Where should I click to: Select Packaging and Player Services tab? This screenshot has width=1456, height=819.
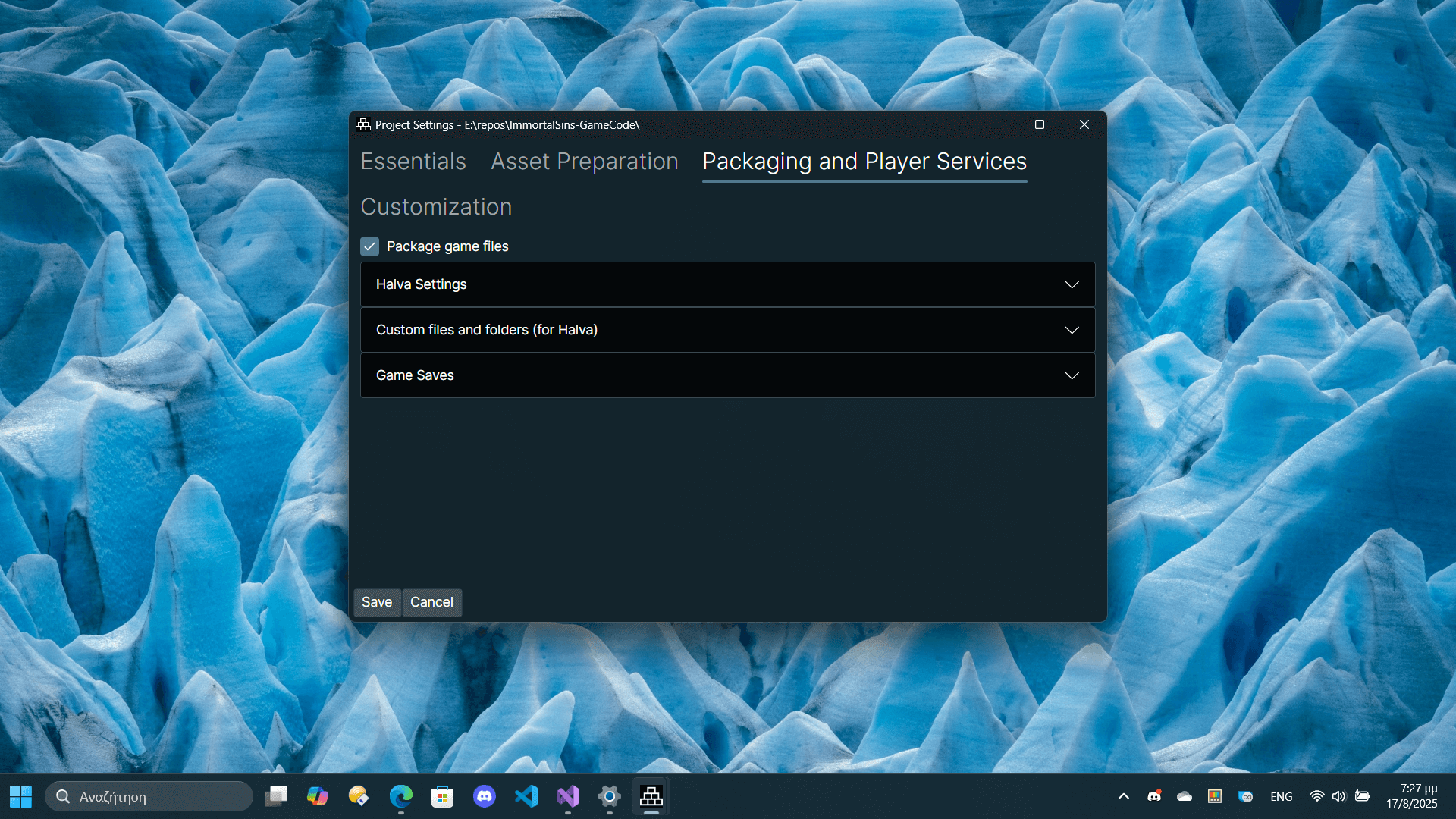[864, 162]
